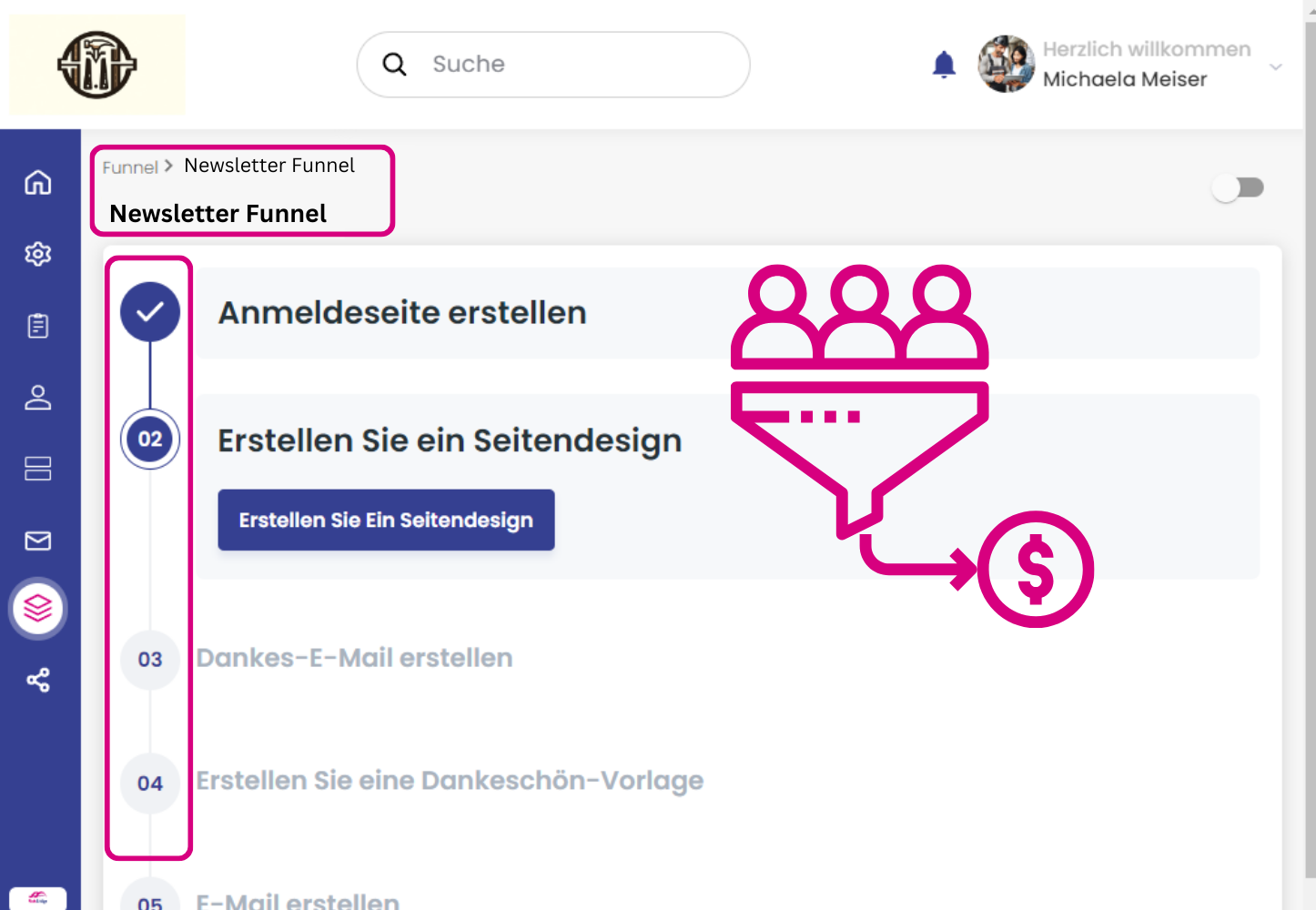
Task: Open the mail envelope sidebar icon
Action: tap(38, 541)
